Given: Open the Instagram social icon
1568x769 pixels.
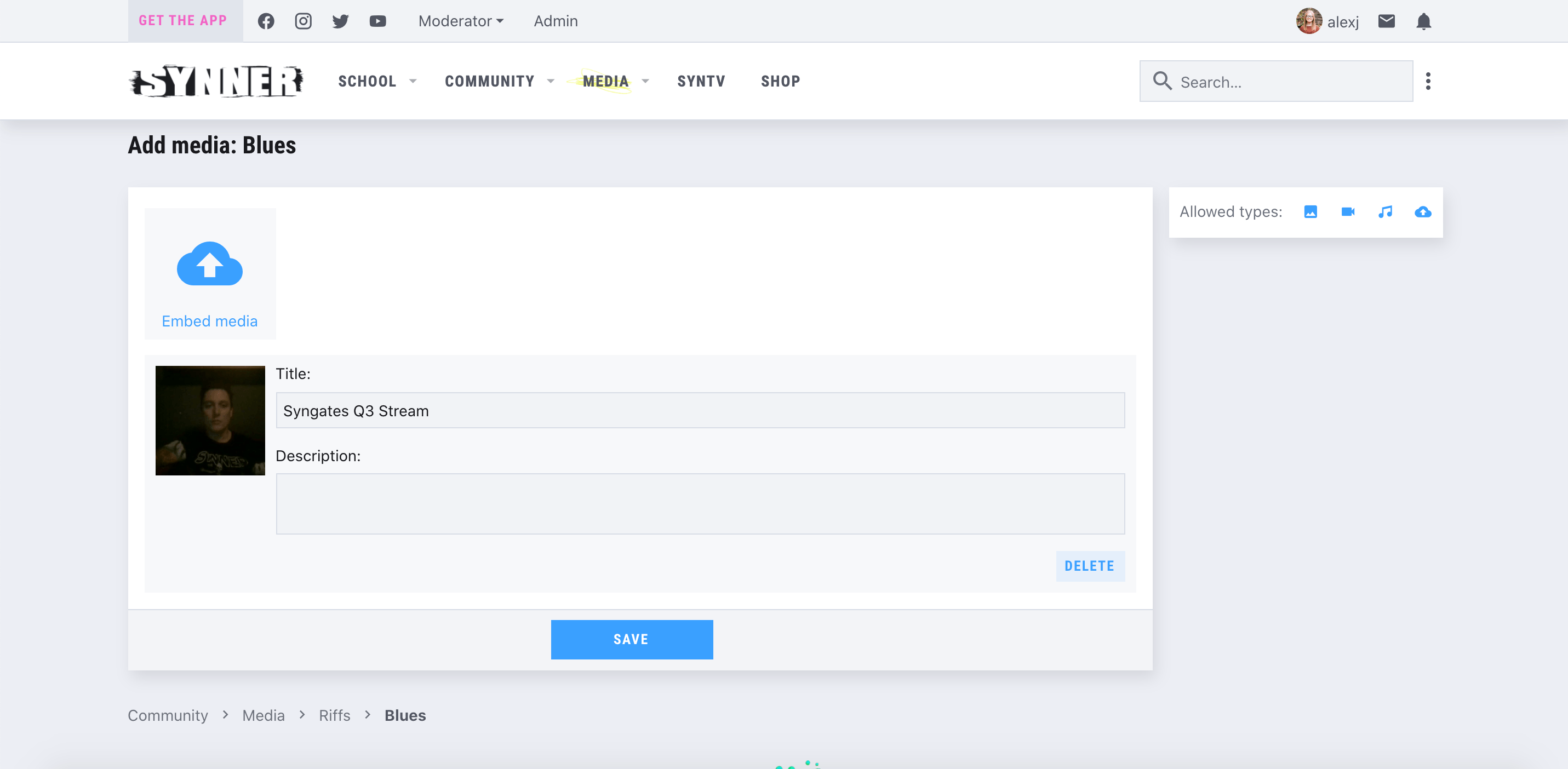Looking at the screenshot, I should coord(303,21).
